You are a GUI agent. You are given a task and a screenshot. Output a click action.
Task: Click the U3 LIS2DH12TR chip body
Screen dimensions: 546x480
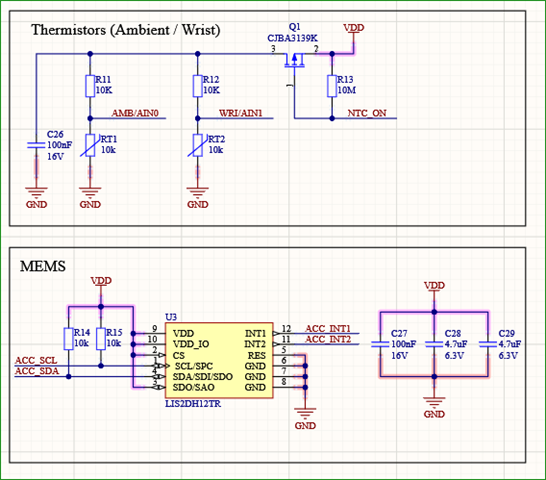pyautogui.click(x=219, y=360)
